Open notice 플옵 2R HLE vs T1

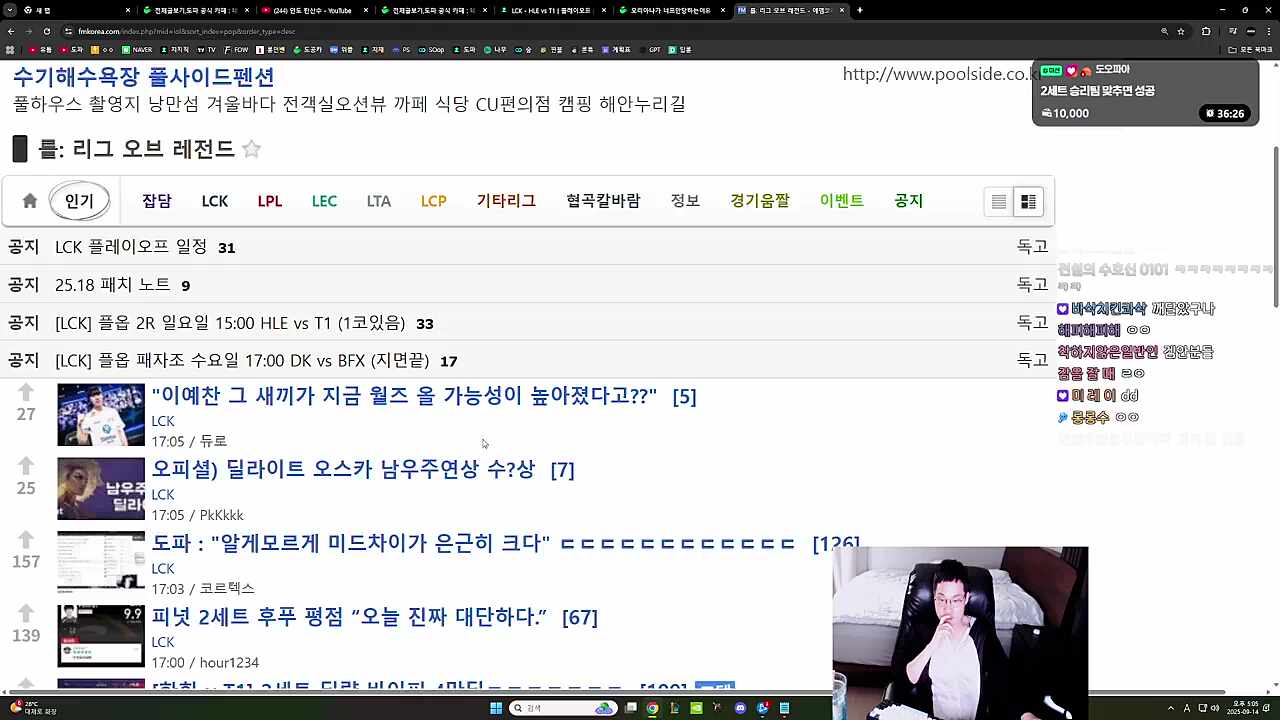pos(230,323)
